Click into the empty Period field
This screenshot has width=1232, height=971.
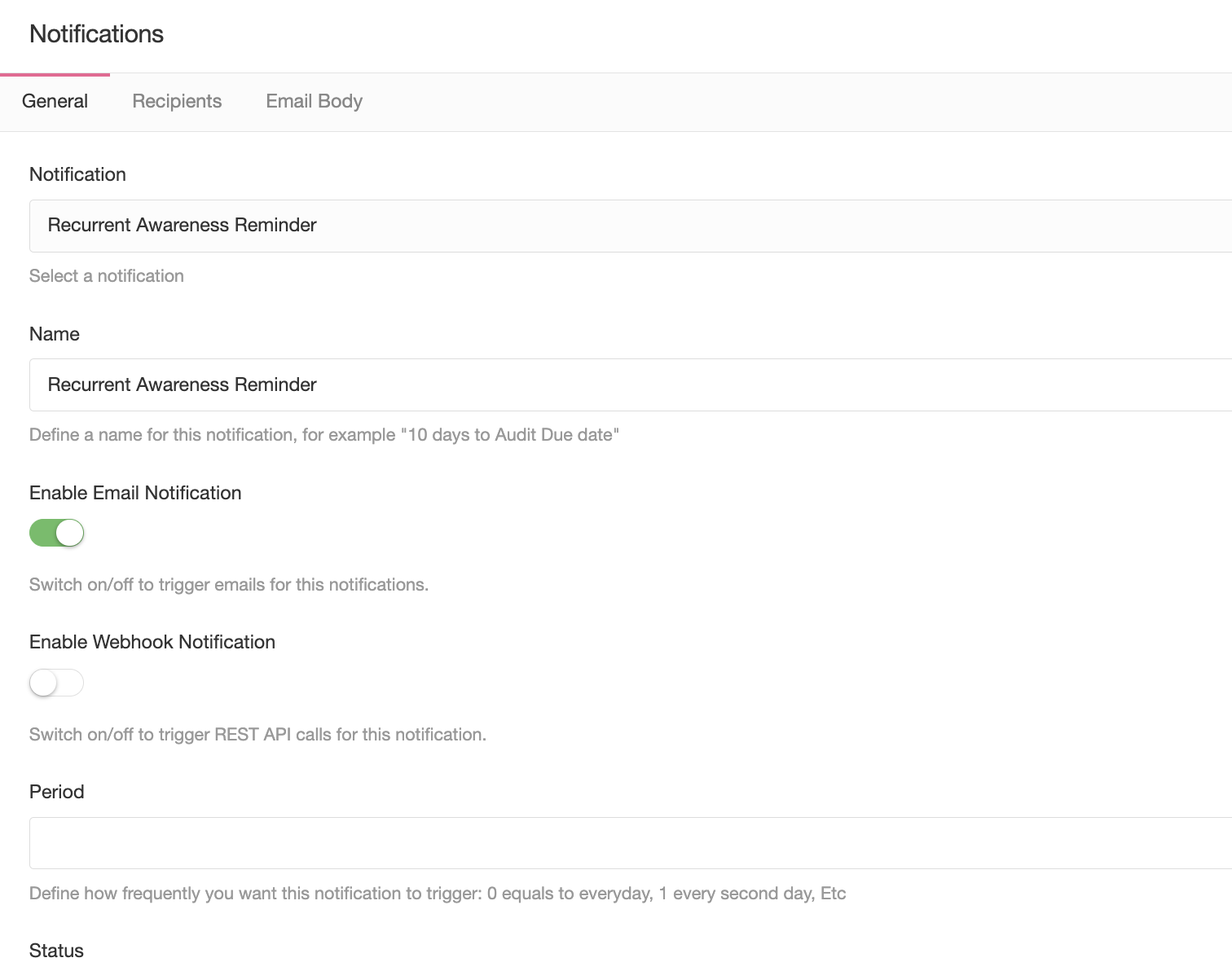631,843
